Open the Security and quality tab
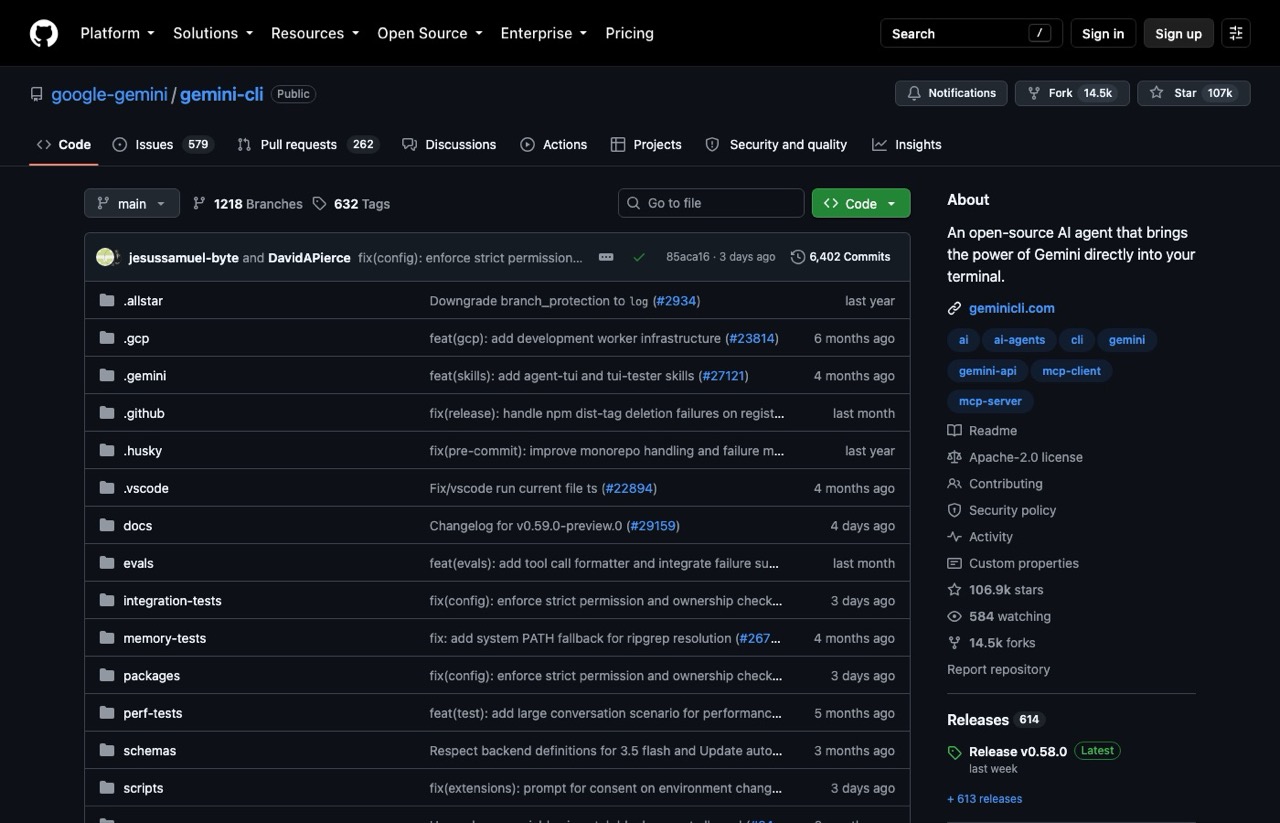 [x=776, y=145]
